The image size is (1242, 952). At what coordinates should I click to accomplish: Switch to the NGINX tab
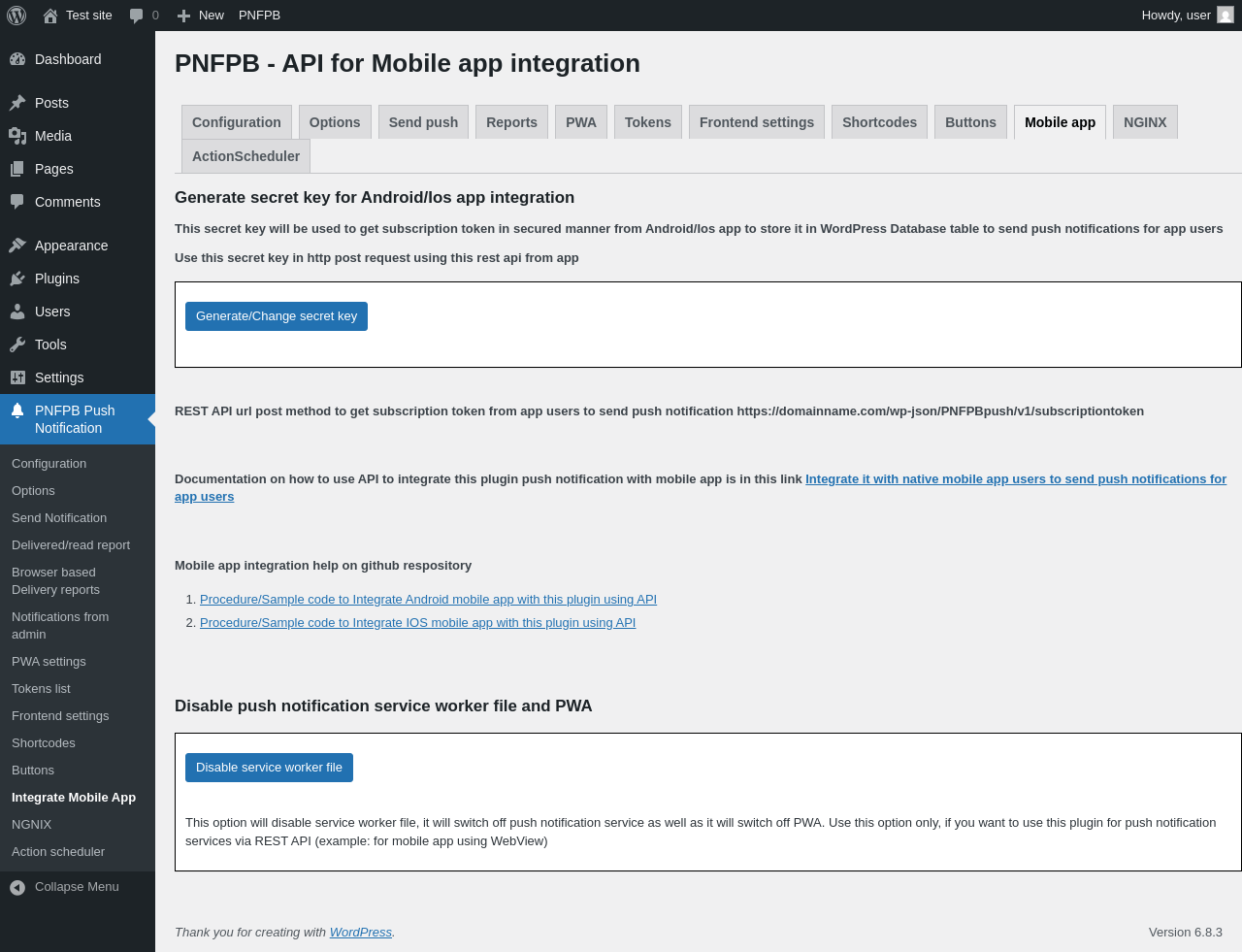(1144, 122)
